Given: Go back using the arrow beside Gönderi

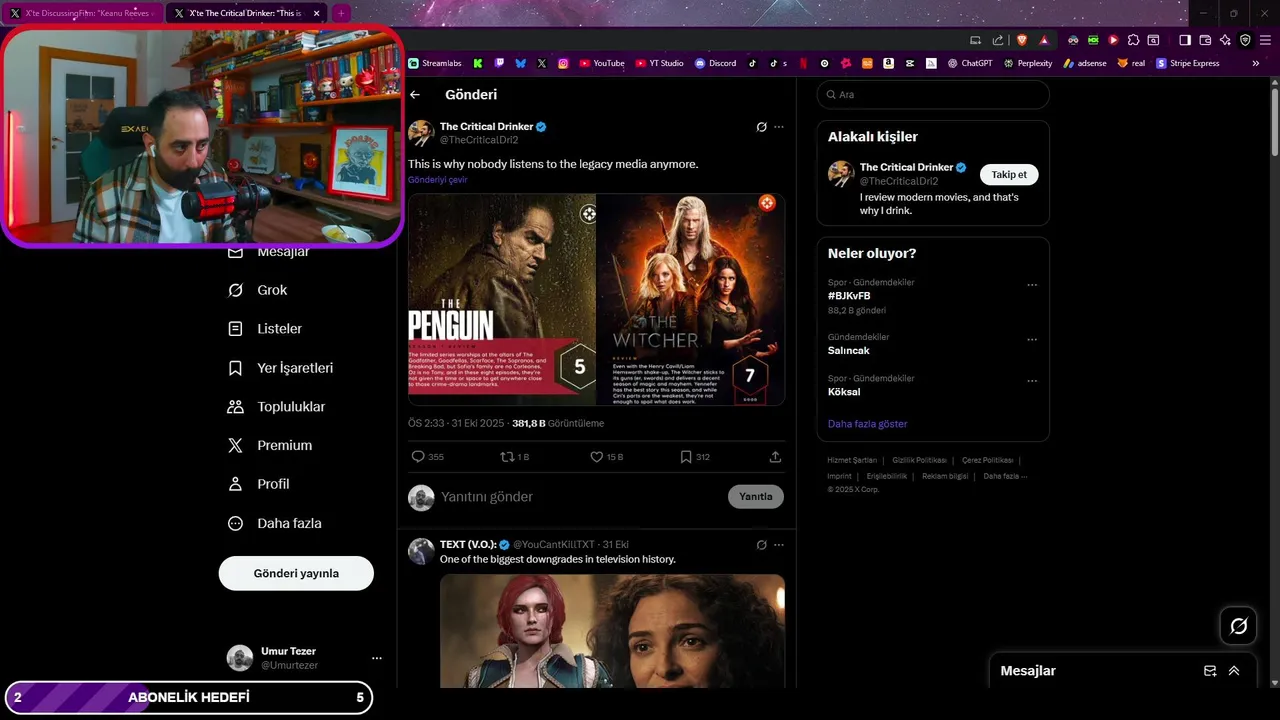Looking at the screenshot, I should pyautogui.click(x=415, y=95).
